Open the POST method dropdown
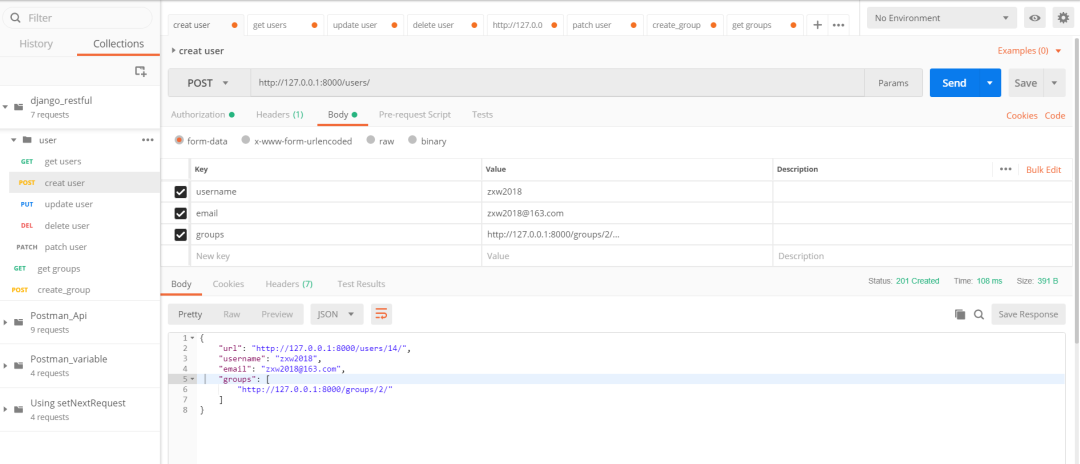The width and height of the screenshot is (1080, 464). [209, 83]
